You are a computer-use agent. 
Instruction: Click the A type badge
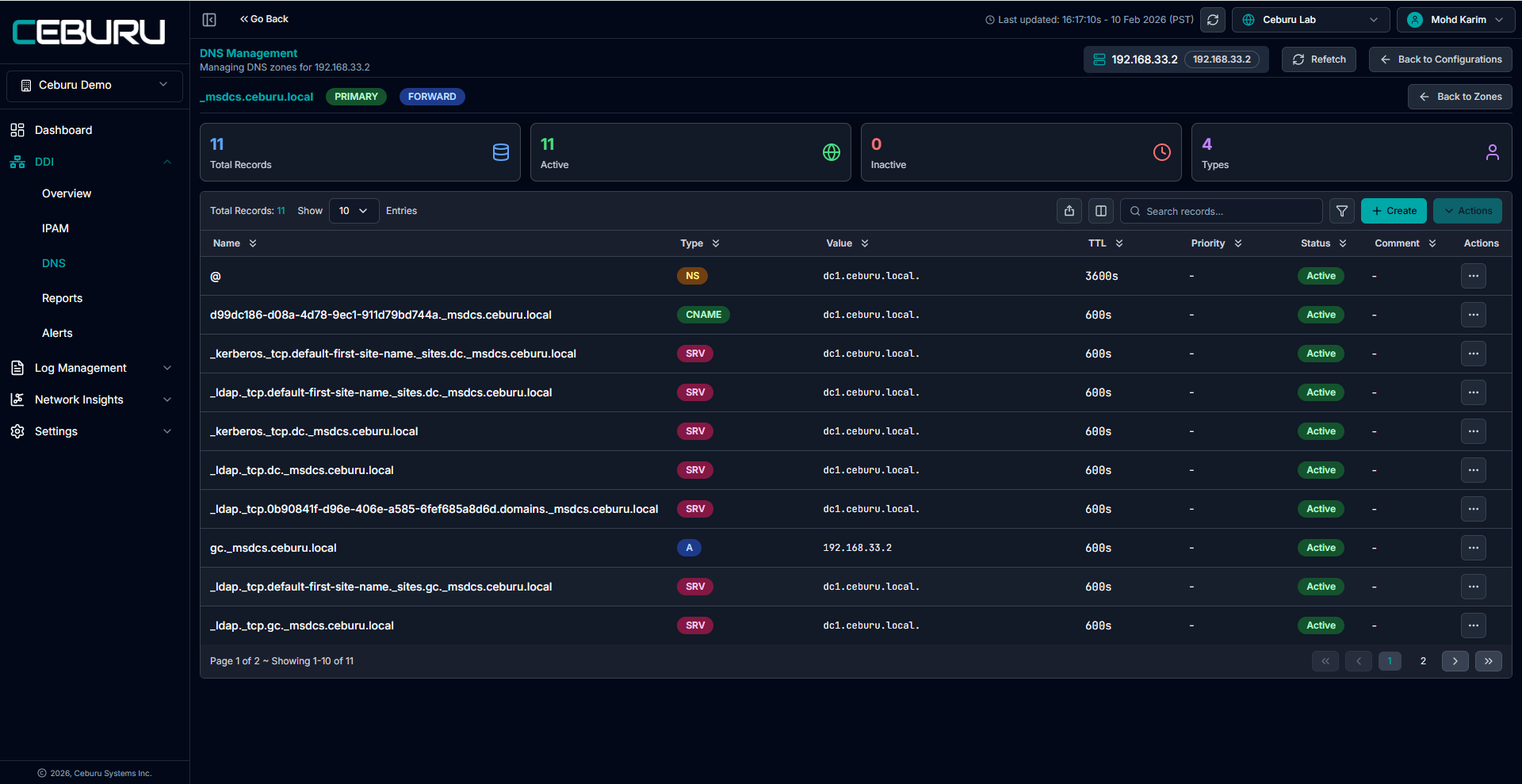point(689,548)
